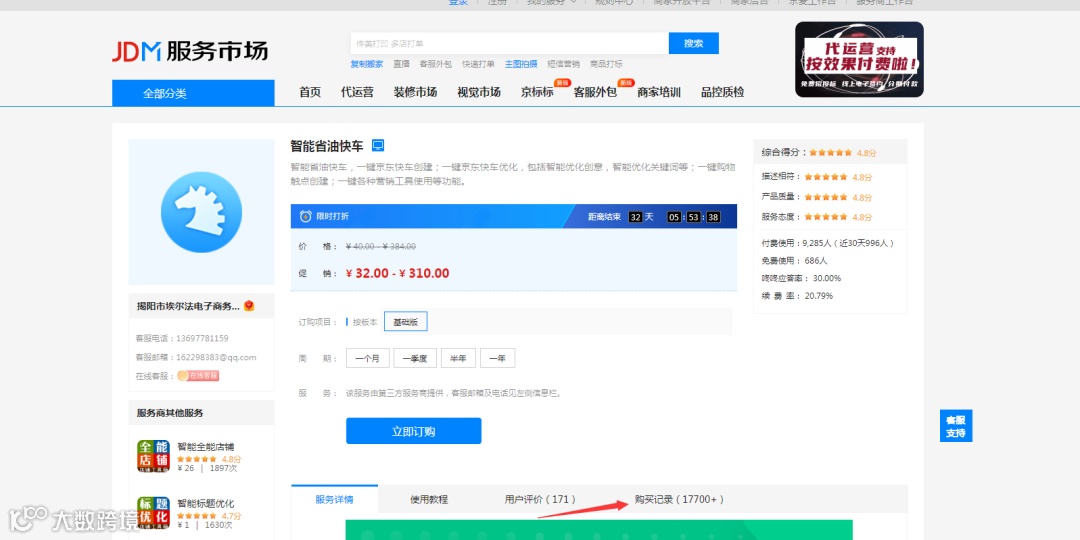Screen dimensions: 1080x540
Task: Click the 智能标题优化 app icon
Action: 153,512
